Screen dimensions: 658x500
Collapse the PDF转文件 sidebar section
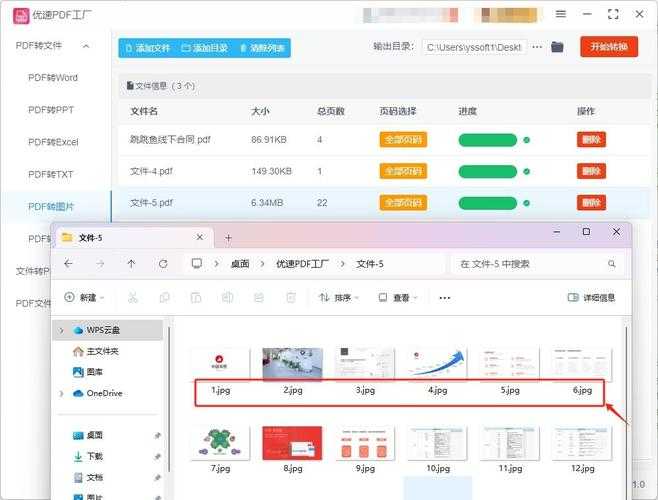tap(86, 46)
